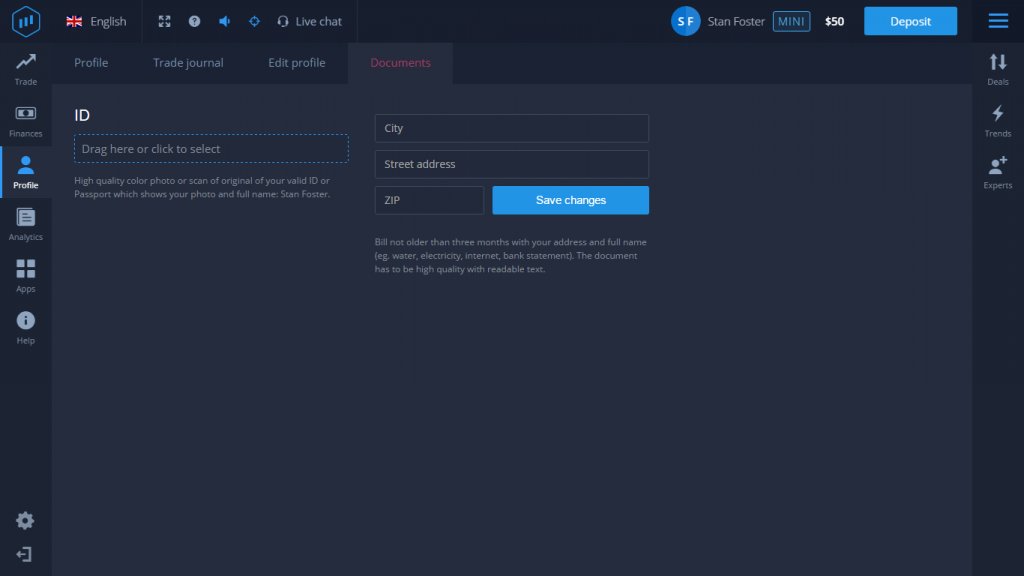Open Analytics in sidebar

26,225
